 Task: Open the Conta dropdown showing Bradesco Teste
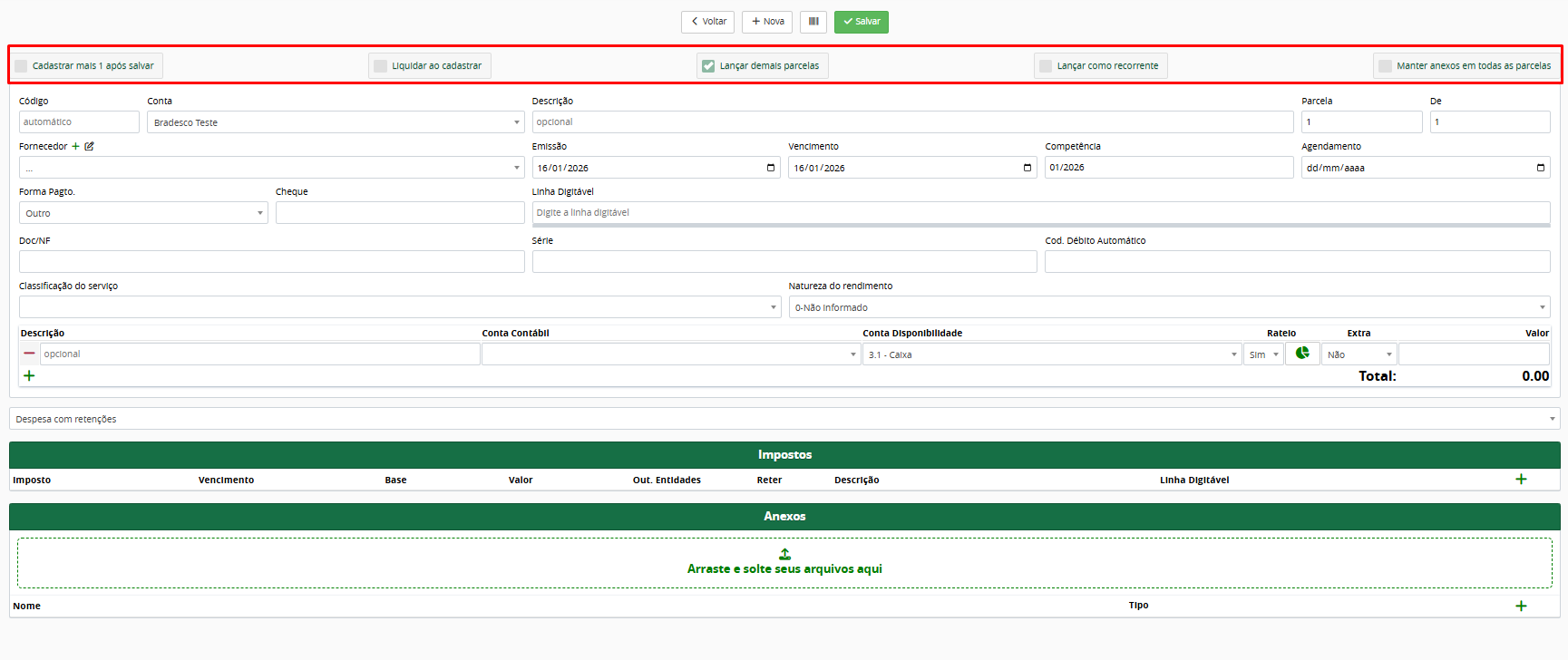(336, 122)
